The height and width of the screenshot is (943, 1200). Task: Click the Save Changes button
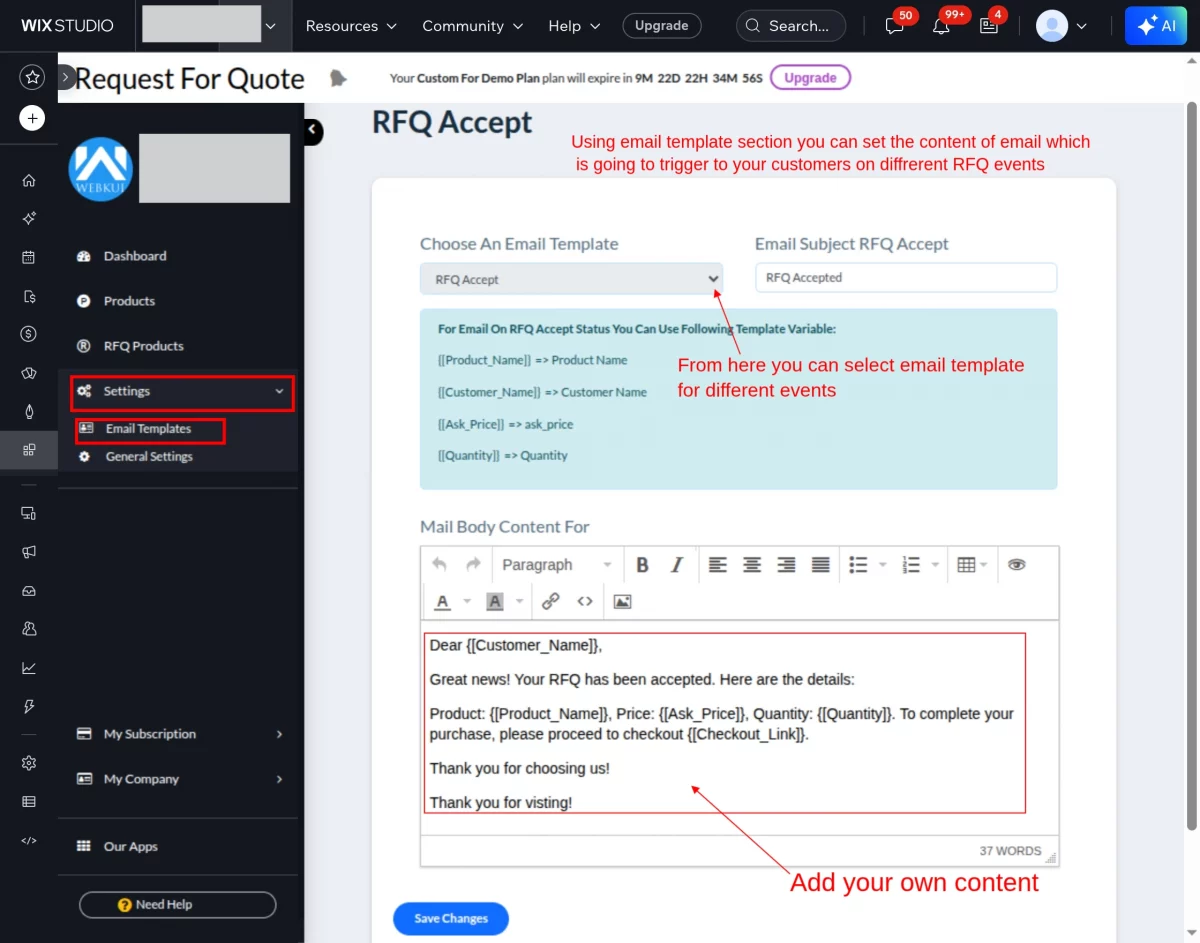451,918
